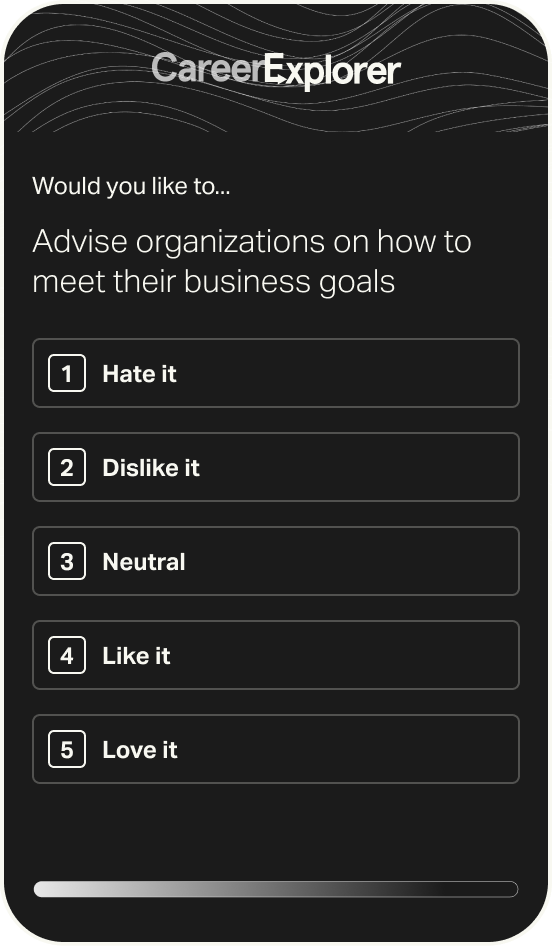Pick the 'Love it' option

tap(276, 750)
